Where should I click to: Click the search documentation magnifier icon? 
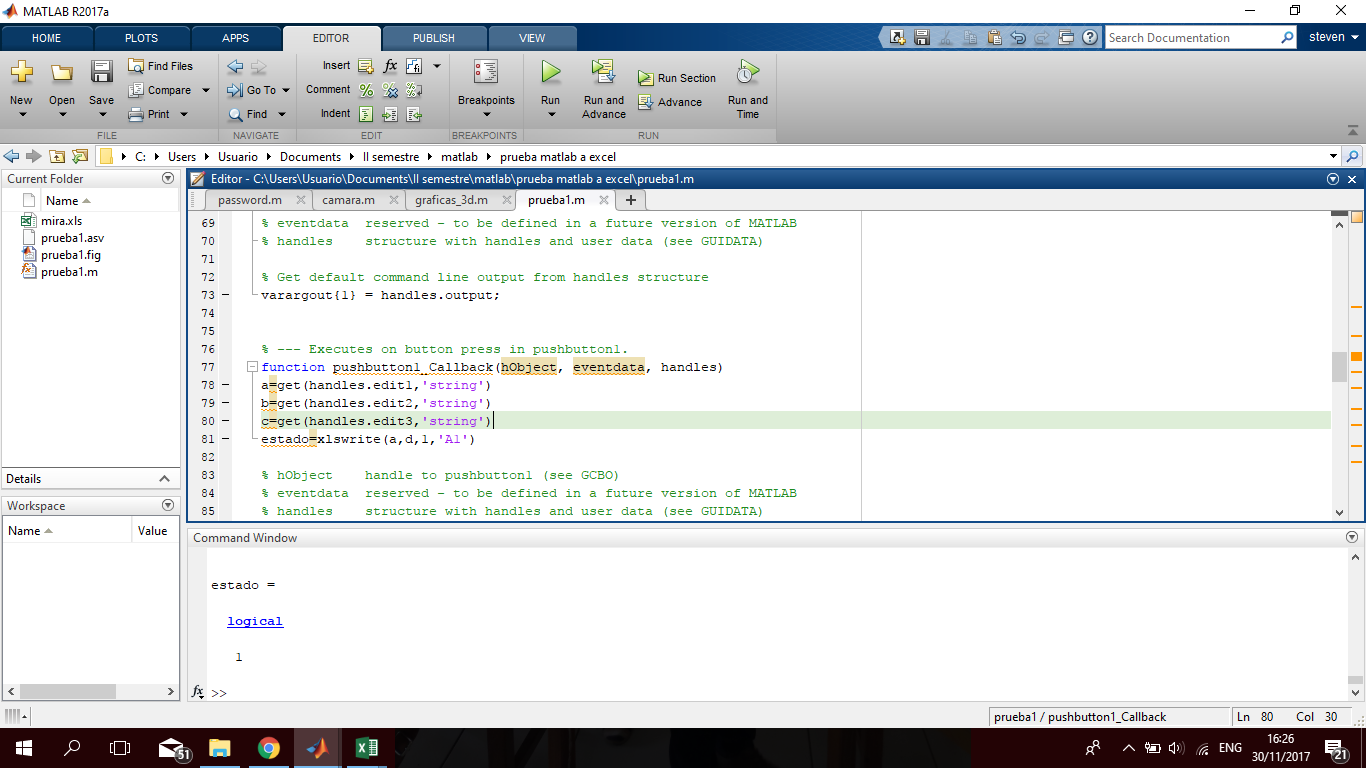[x=1288, y=37]
